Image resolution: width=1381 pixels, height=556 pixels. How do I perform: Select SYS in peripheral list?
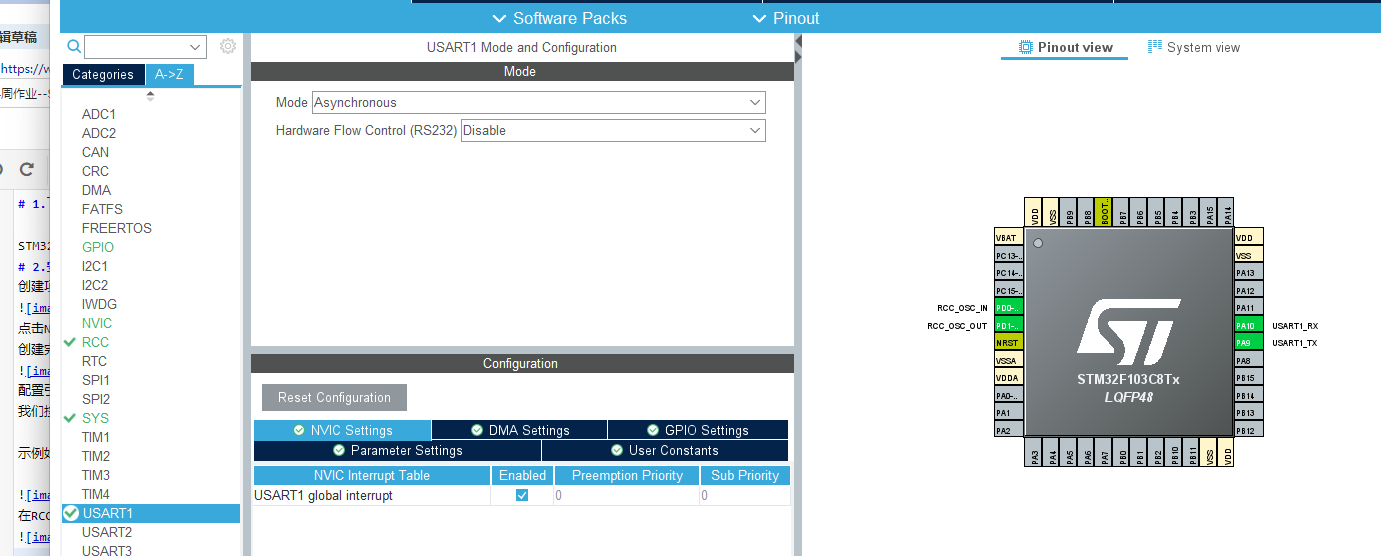[96, 418]
